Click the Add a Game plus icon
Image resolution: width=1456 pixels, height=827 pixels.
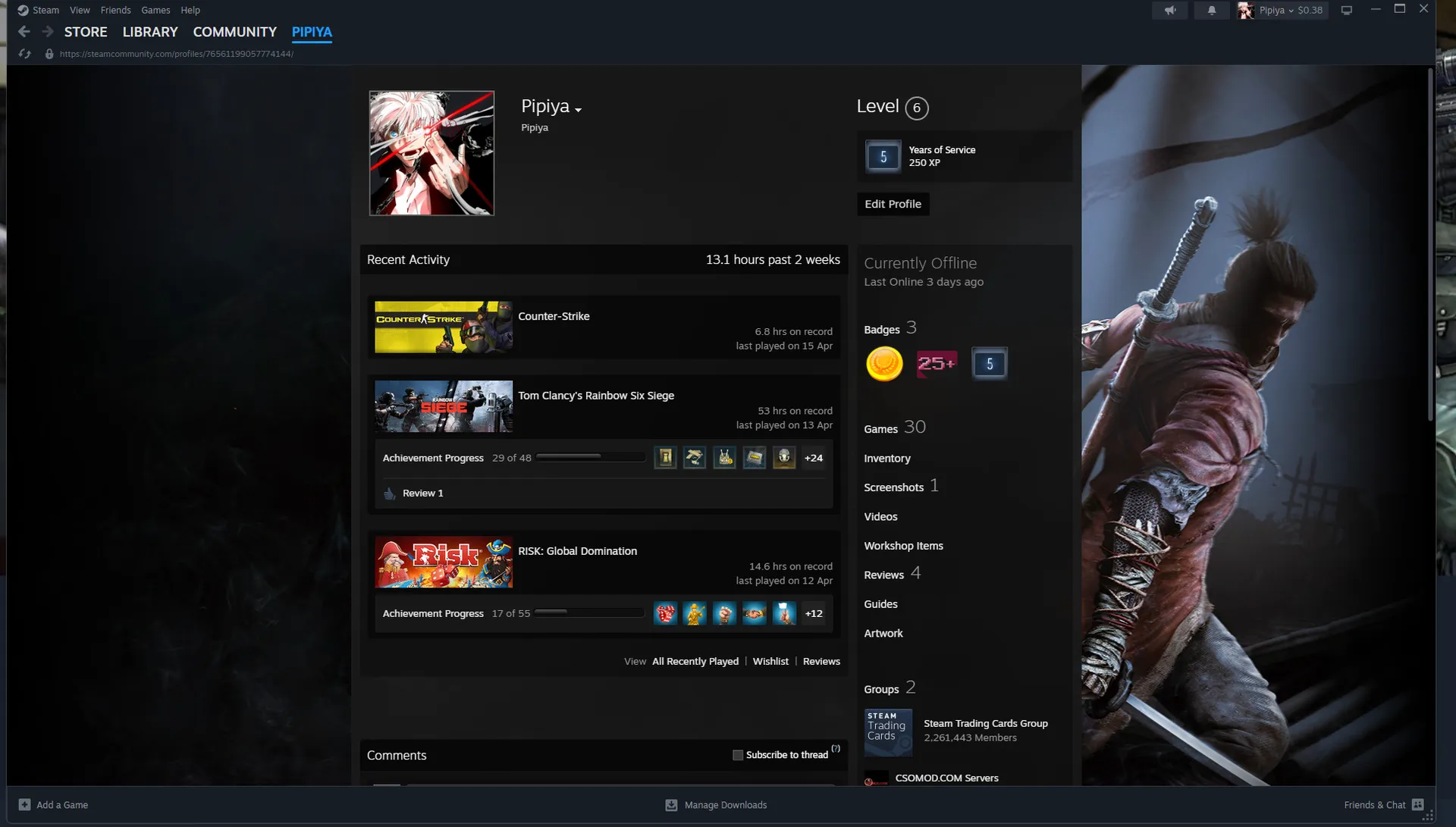point(25,805)
